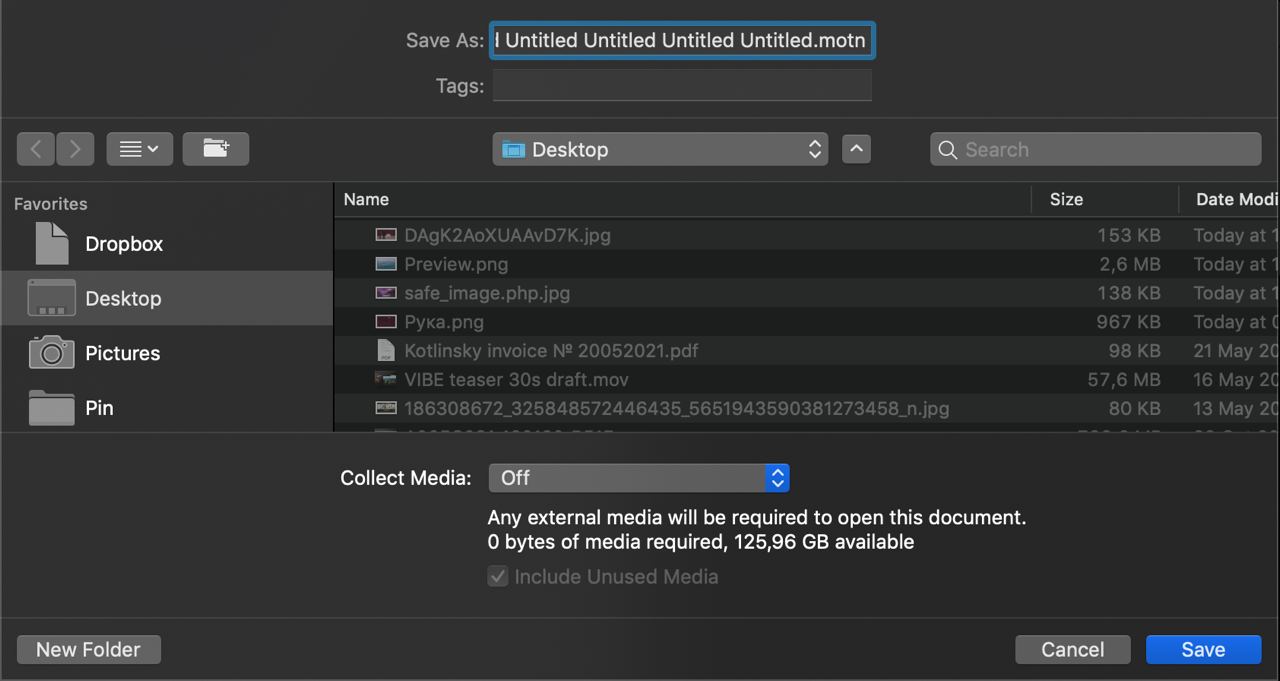Open the list view options menu
The height and width of the screenshot is (681, 1280).
pyautogui.click(x=139, y=149)
